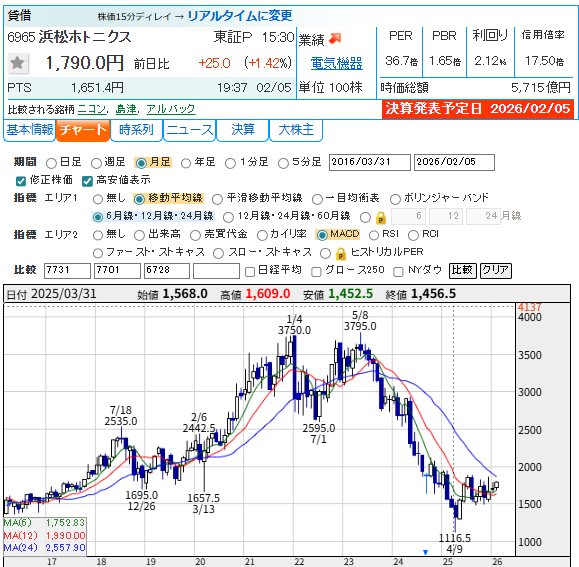Select ボリンジャーバンド radio button
579x567 pixels.
[395, 199]
